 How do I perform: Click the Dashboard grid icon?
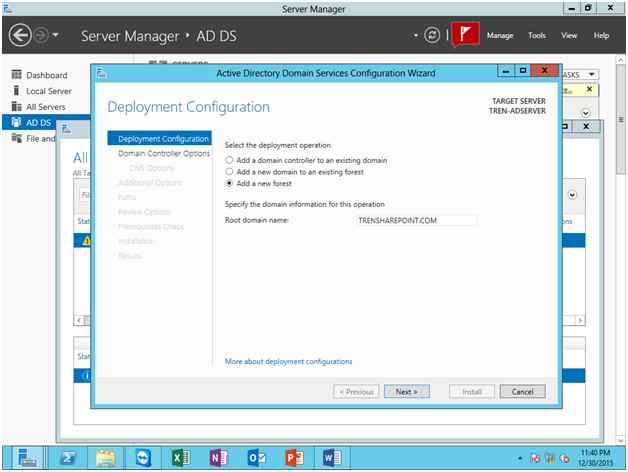16,75
